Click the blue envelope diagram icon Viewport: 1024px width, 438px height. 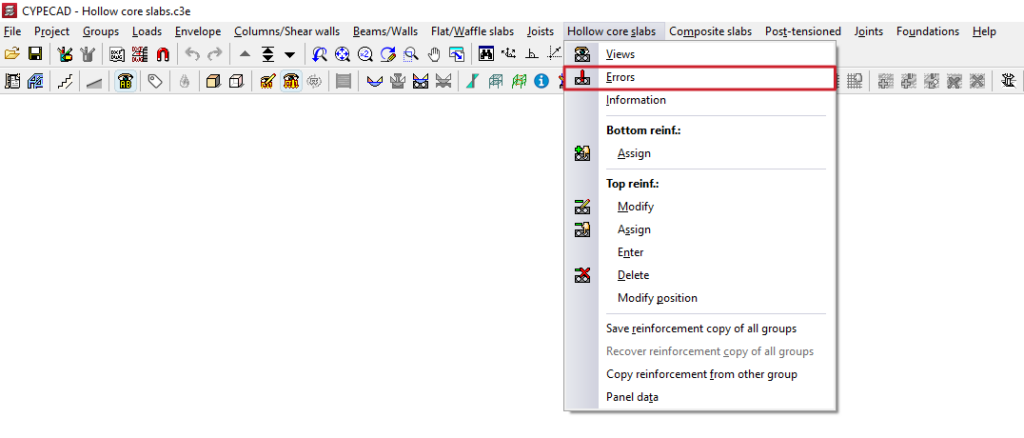(375, 81)
